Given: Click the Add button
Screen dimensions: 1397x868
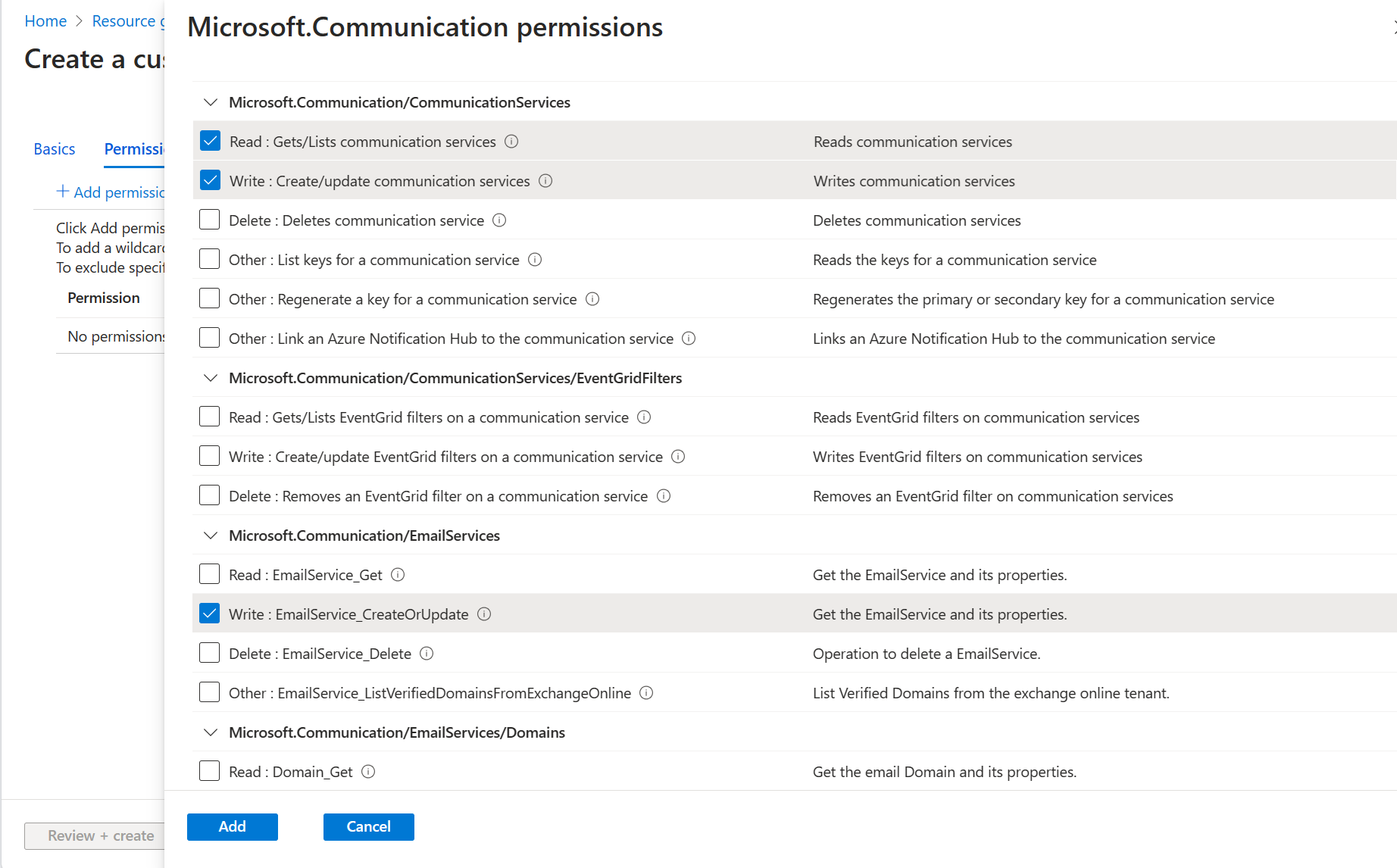Looking at the screenshot, I should [233, 827].
